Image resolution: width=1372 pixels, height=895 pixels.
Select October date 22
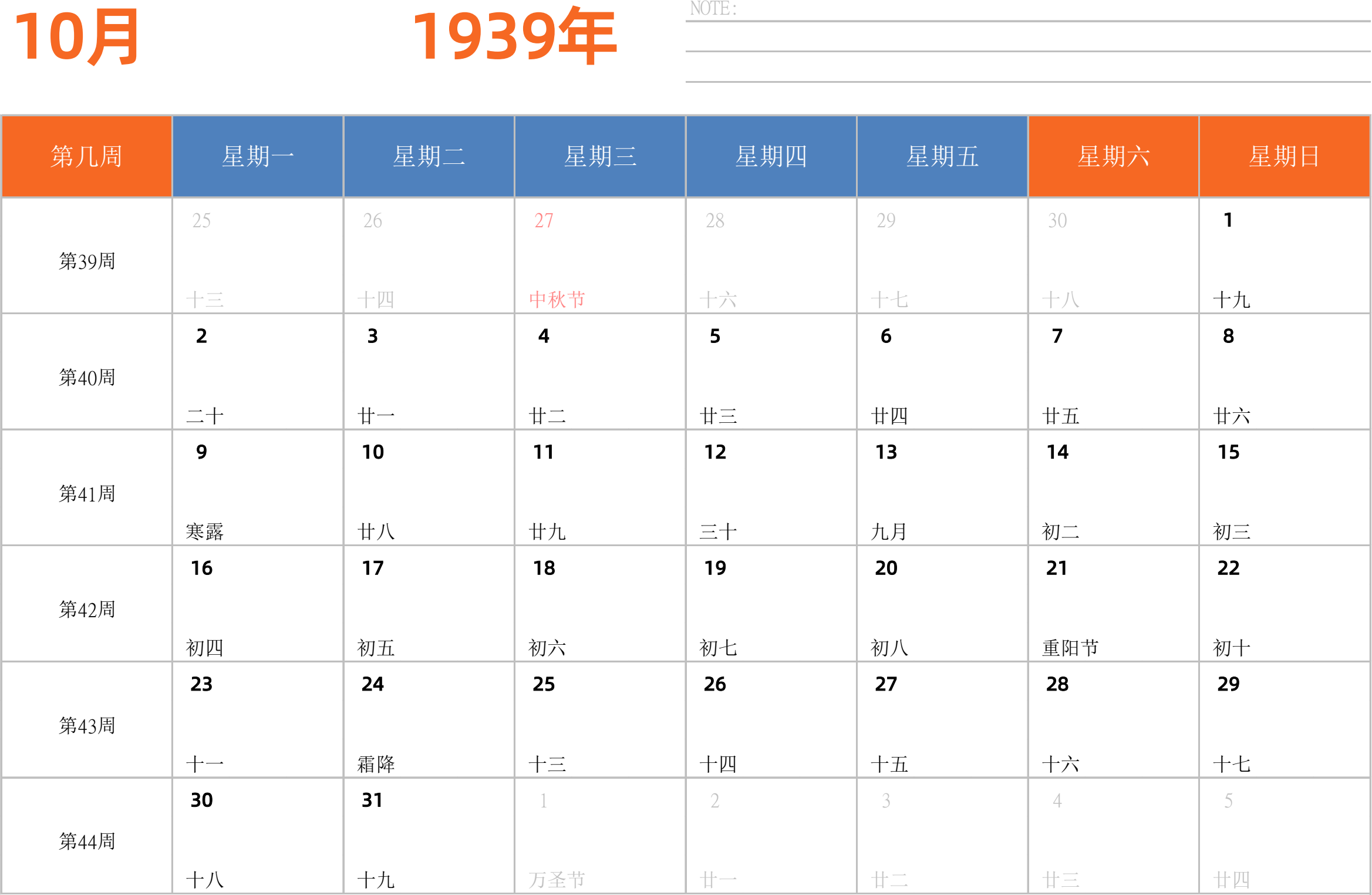click(1228, 568)
